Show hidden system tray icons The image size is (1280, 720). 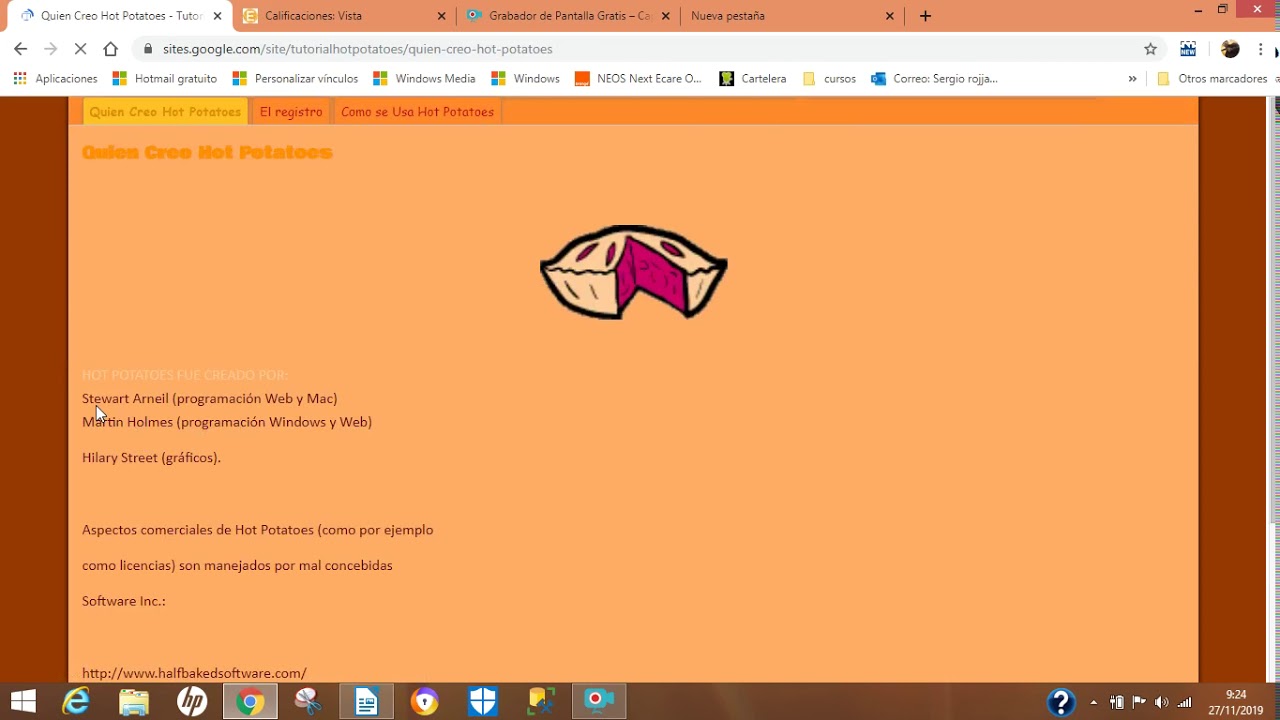pyautogui.click(x=1093, y=702)
